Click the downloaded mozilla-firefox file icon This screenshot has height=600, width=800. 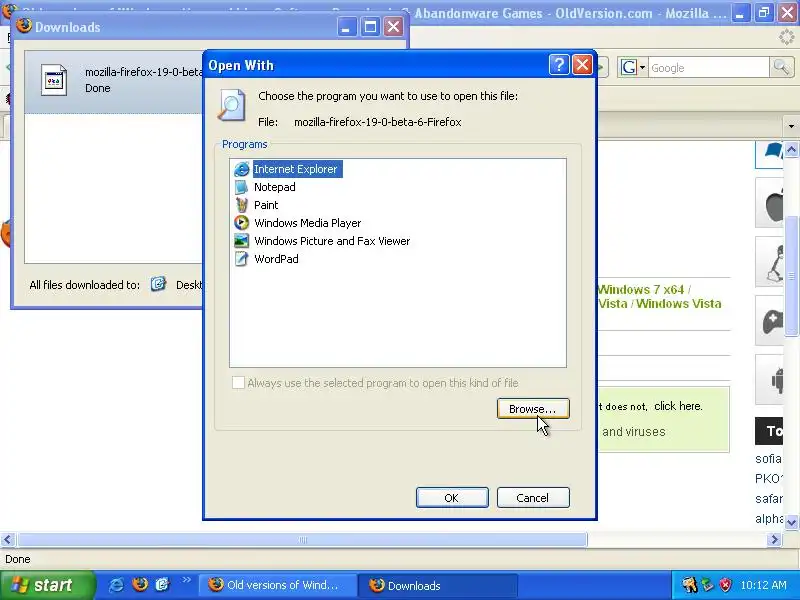click(54, 80)
